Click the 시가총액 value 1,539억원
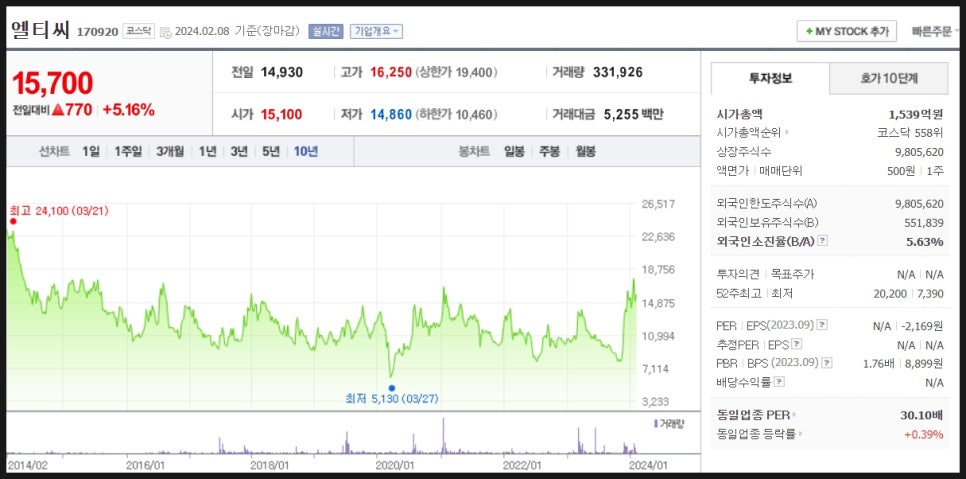This screenshot has height=479, width=966. 915,114
